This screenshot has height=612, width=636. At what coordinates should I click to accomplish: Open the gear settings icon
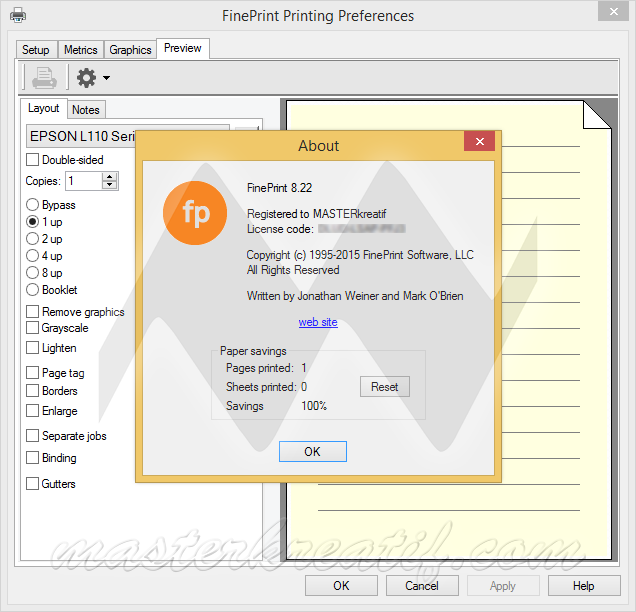coord(86,77)
